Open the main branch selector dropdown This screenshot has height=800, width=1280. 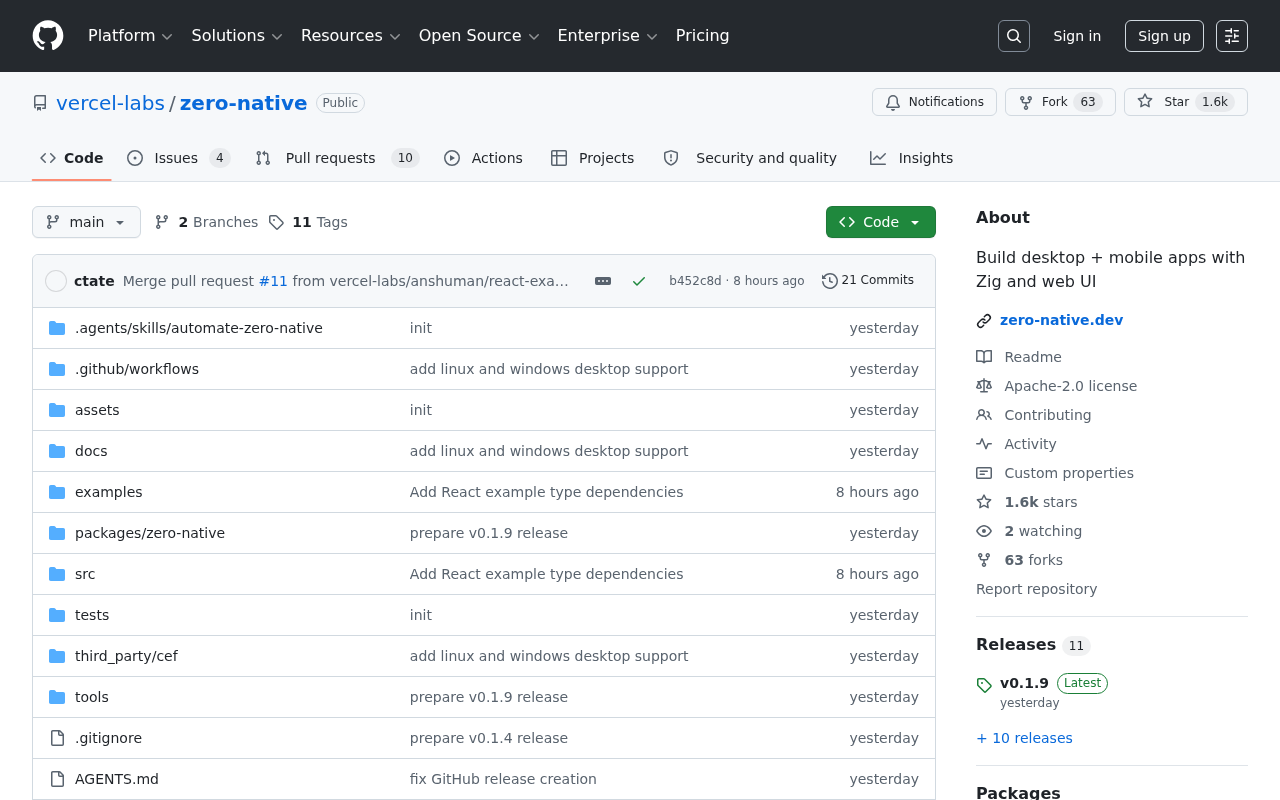[86, 222]
